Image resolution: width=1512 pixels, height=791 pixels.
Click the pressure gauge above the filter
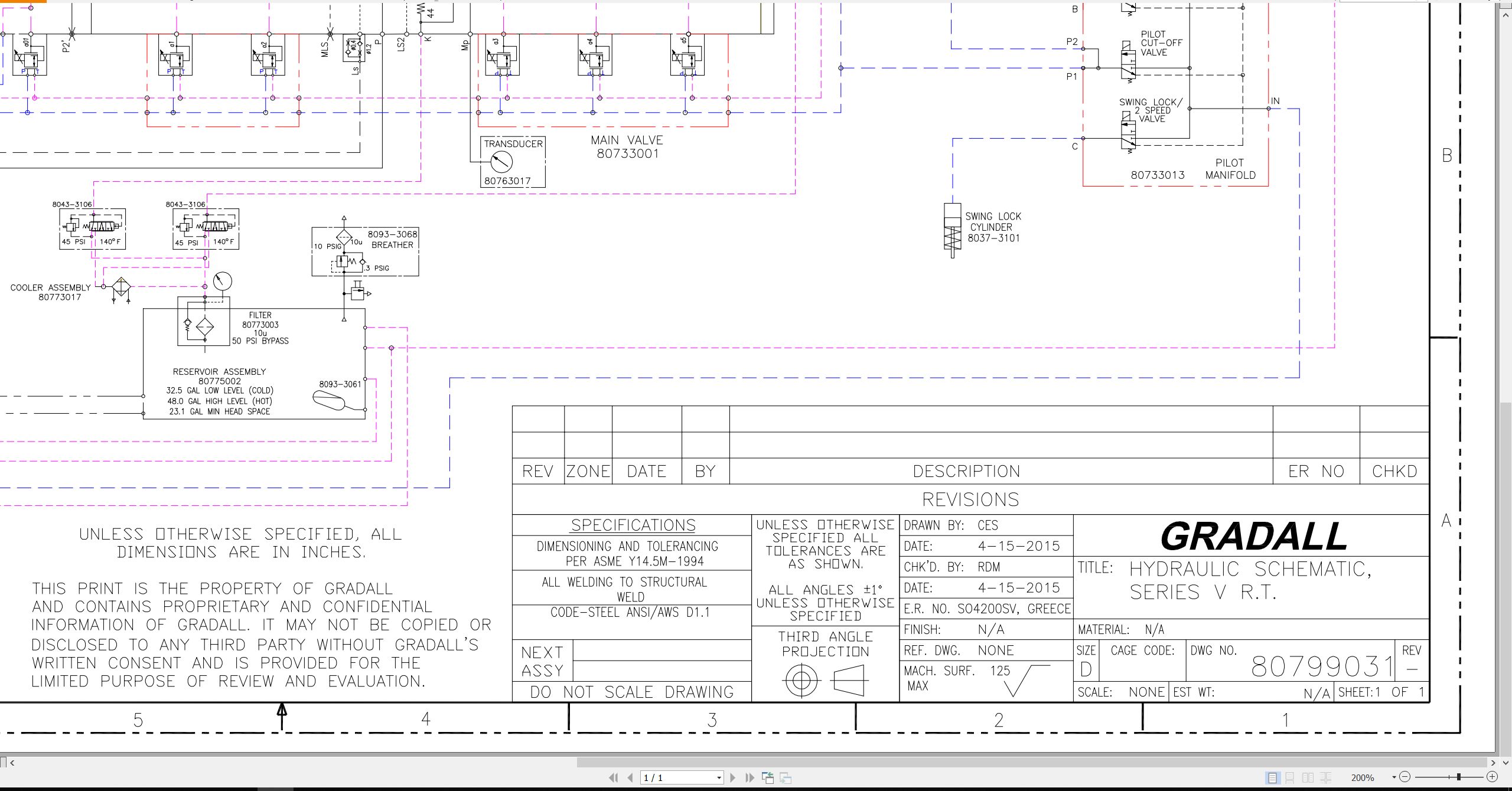(223, 282)
